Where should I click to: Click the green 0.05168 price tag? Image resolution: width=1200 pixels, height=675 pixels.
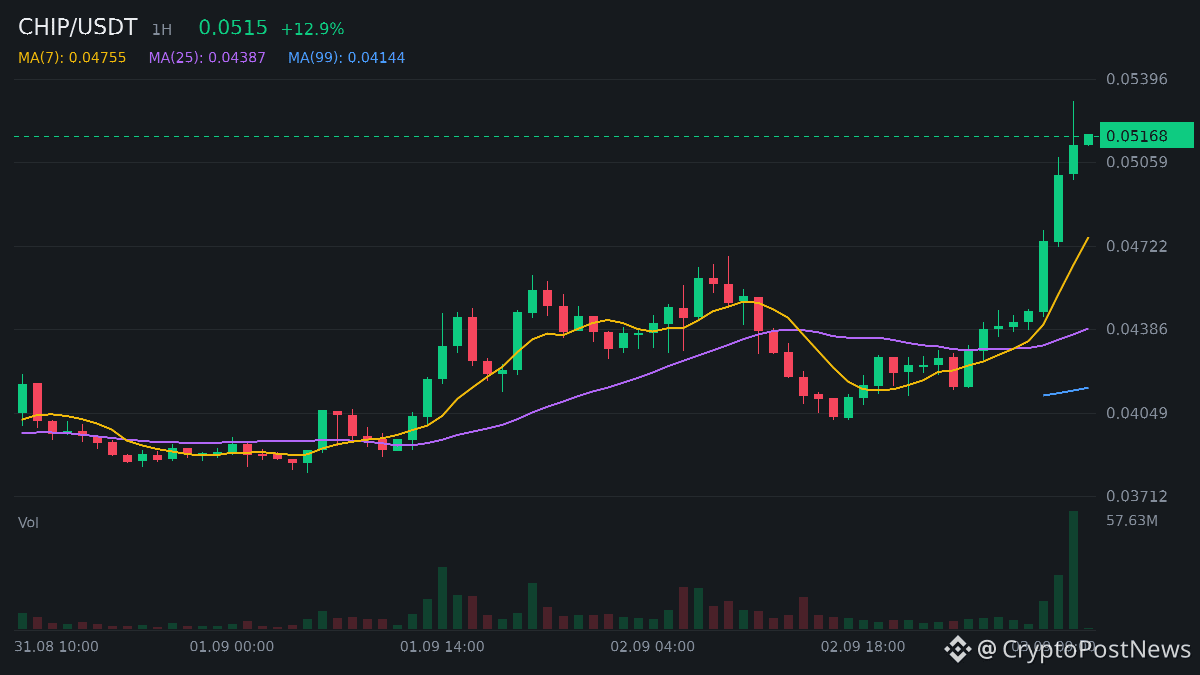pyautogui.click(x=1147, y=135)
